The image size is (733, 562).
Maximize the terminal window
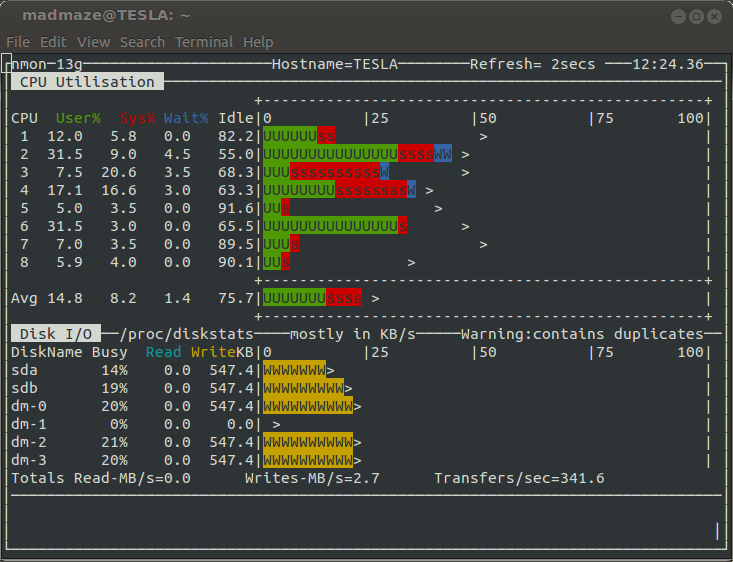[697, 16]
